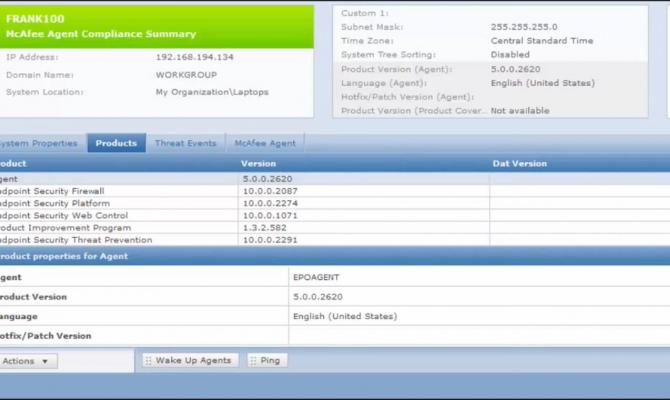The width and height of the screenshot is (670, 400).
Task: Click version 10.0.0.1071 cell
Action: pos(270,215)
